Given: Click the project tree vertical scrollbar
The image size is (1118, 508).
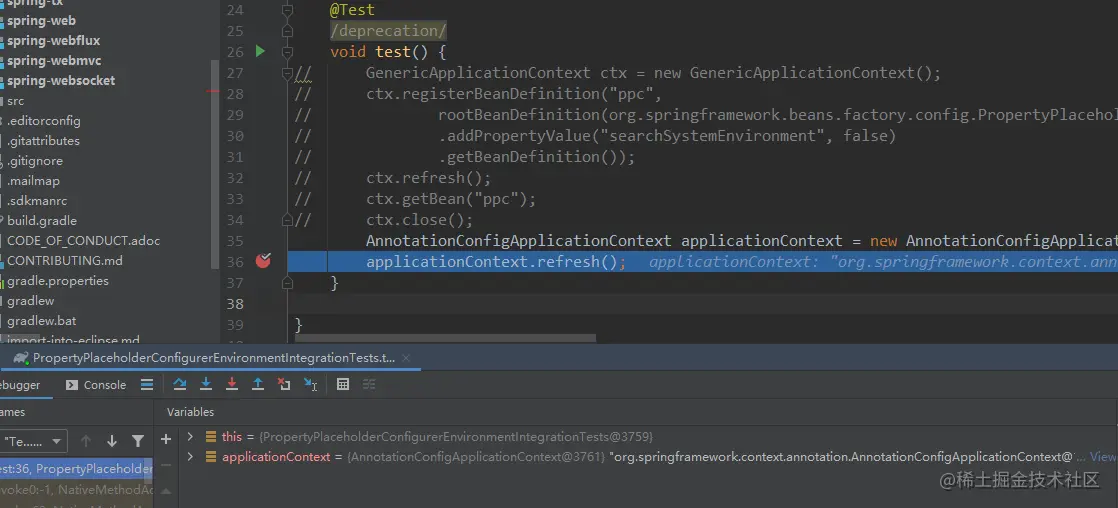Looking at the screenshot, I should tap(215, 164).
